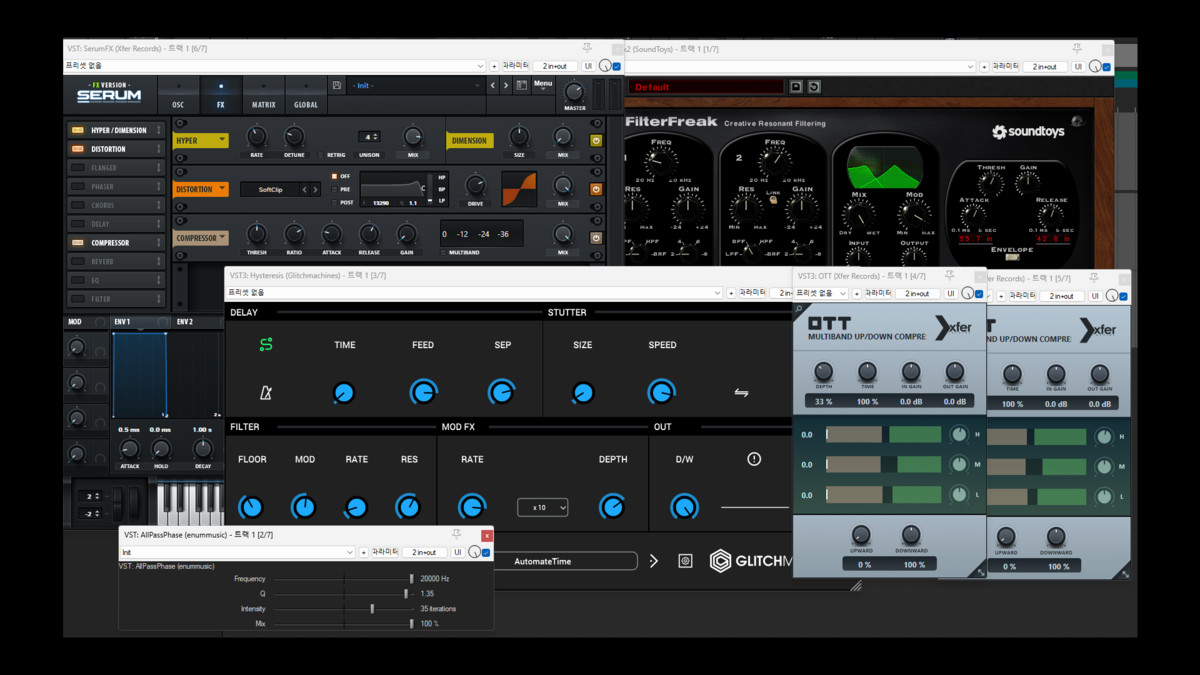The image size is (1200, 675).
Task: Click the OTT magnifier icon
Action: [799, 310]
